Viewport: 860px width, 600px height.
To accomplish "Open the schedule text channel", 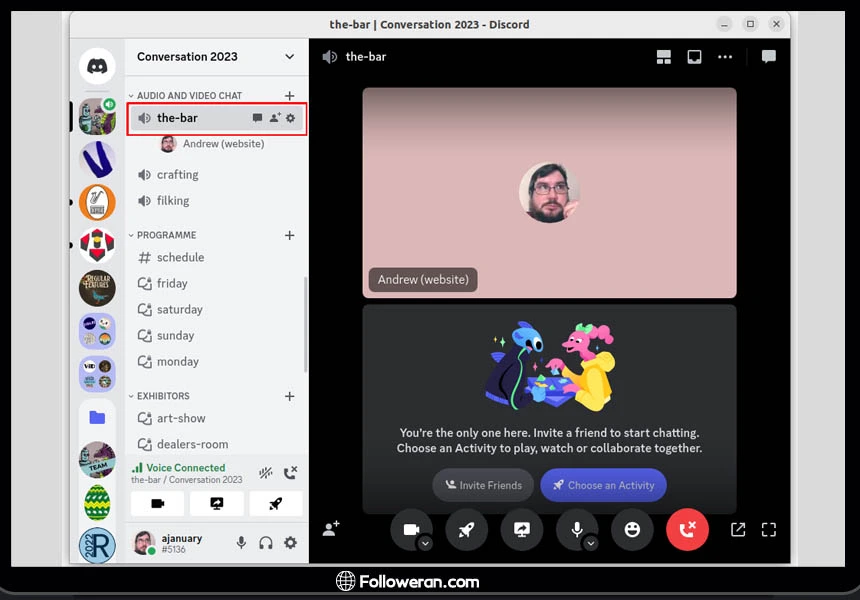I will (180, 257).
